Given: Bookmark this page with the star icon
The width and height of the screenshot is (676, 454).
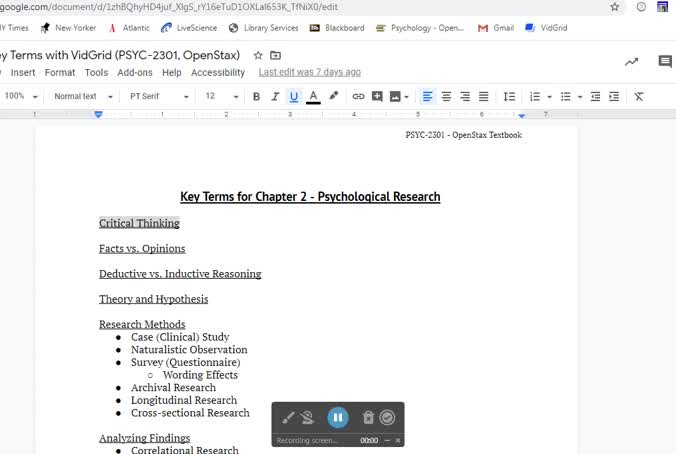Looking at the screenshot, I should point(615,6).
